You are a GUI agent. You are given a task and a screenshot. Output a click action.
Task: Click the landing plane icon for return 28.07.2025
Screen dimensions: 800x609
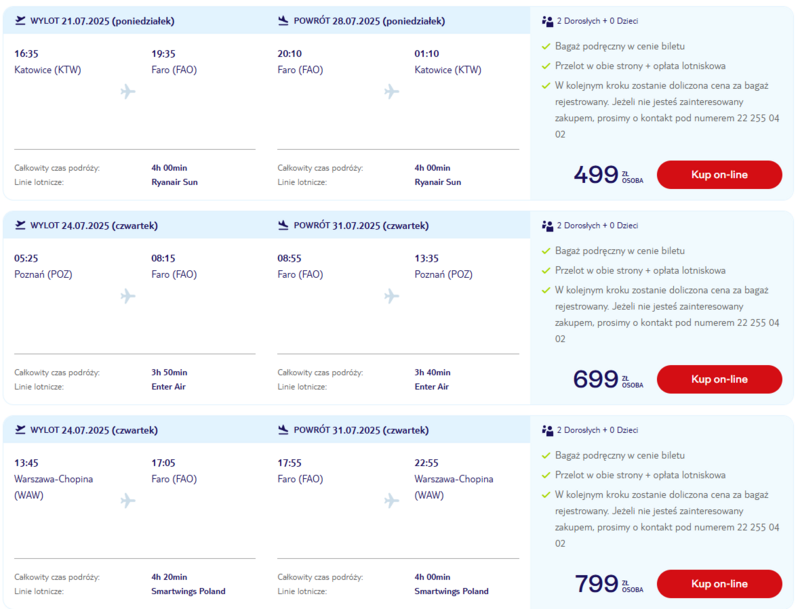point(283,20)
